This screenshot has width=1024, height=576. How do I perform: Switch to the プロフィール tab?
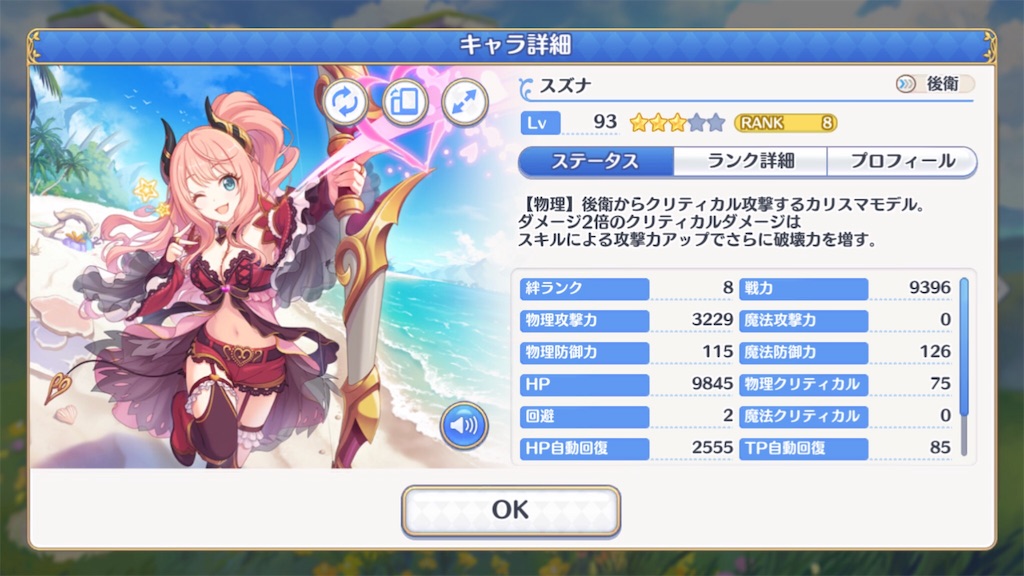902,161
